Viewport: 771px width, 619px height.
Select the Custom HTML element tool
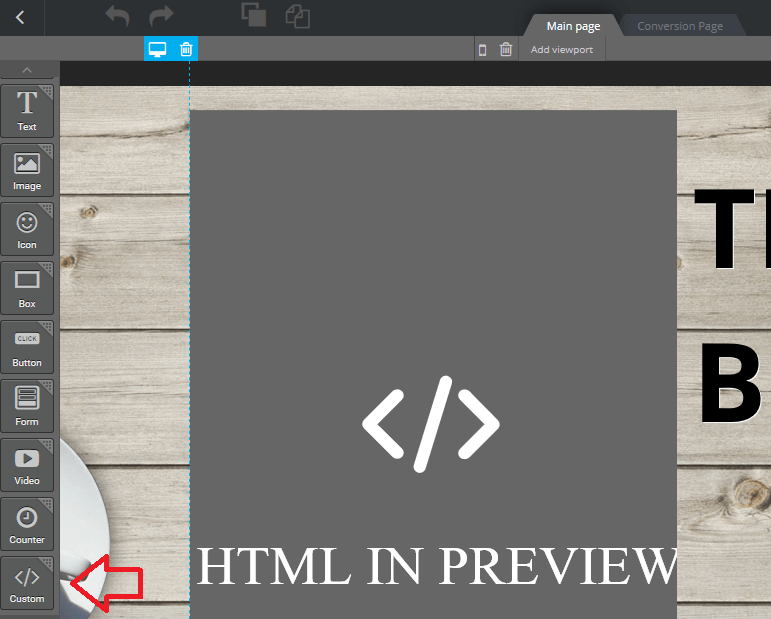(27, 583)
